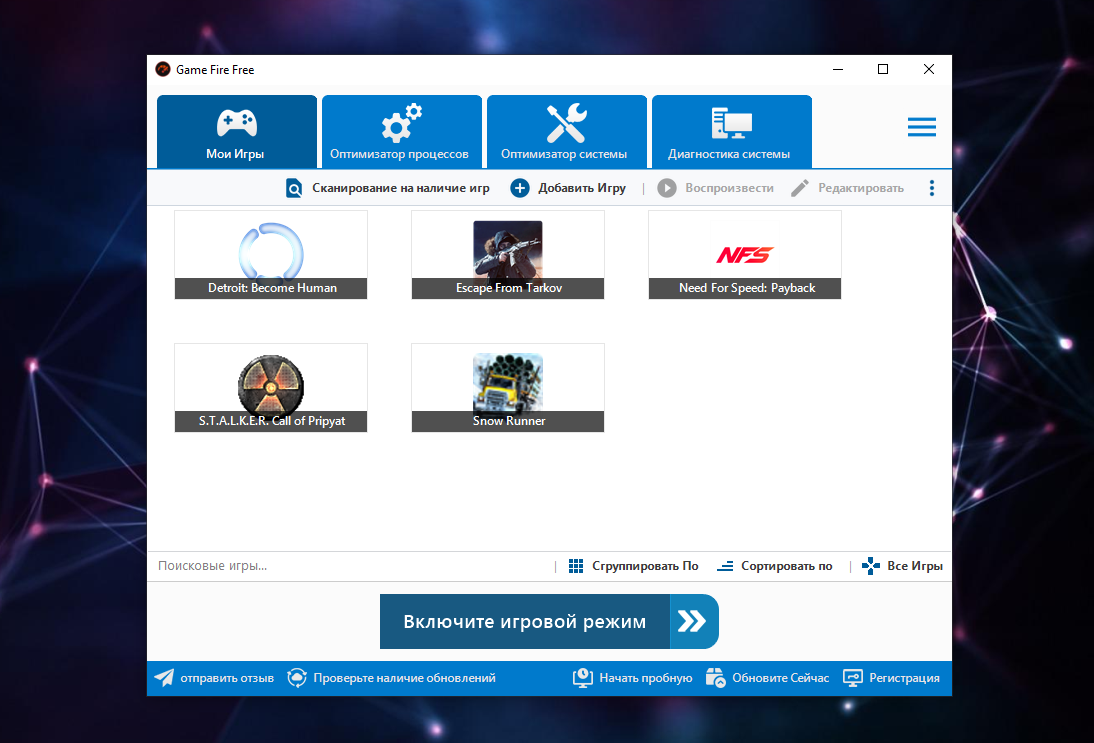Click the magnifier scan icon

[294, 188]
